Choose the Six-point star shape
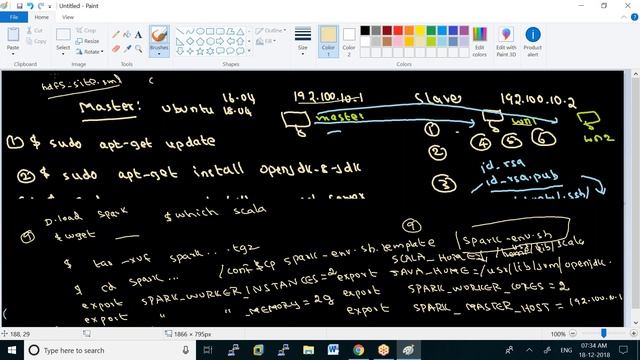640x360 pixels. click(210, 51)
